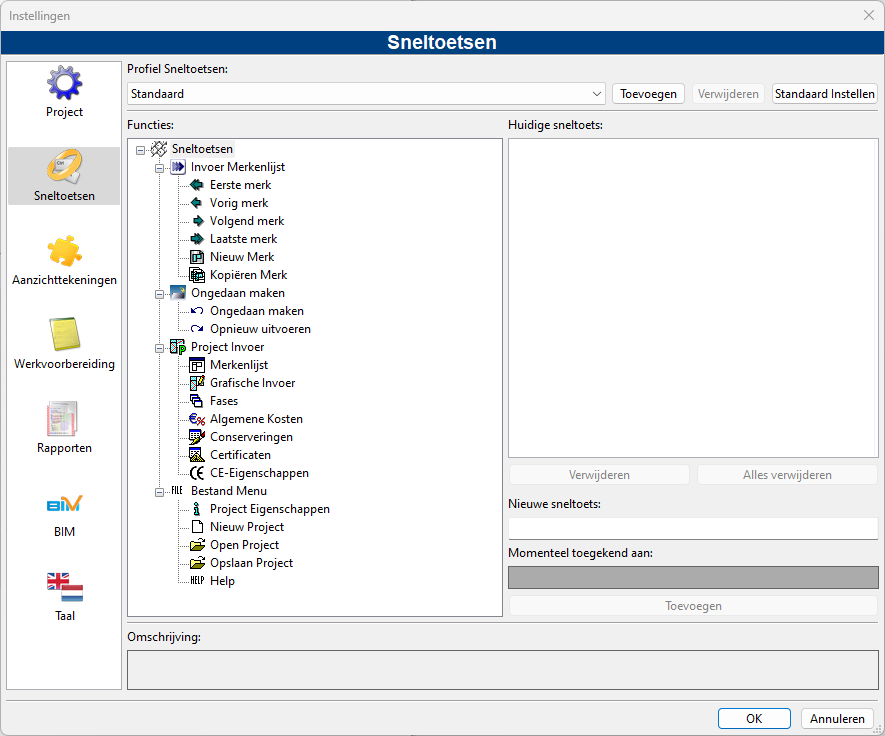
Task: Click the Kopiëren Merk function icon
Action: [196, 275]
